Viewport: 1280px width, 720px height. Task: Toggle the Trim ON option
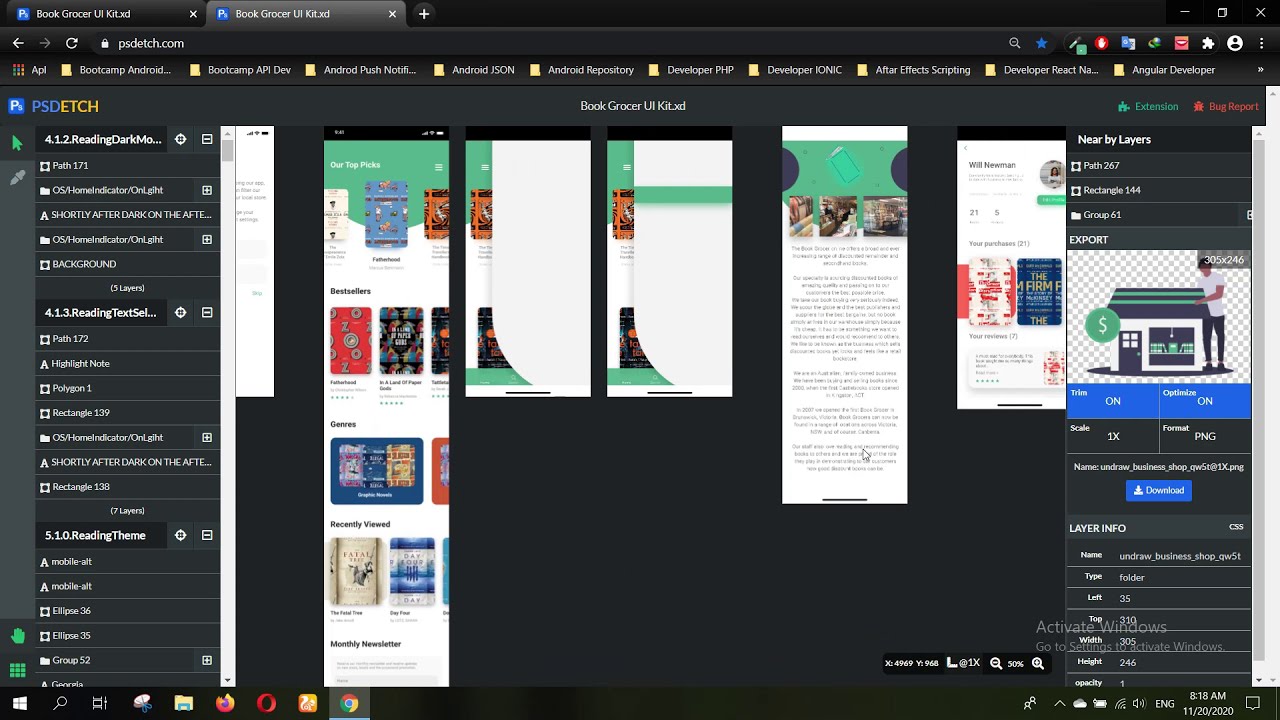click(x=1112, y=400)
